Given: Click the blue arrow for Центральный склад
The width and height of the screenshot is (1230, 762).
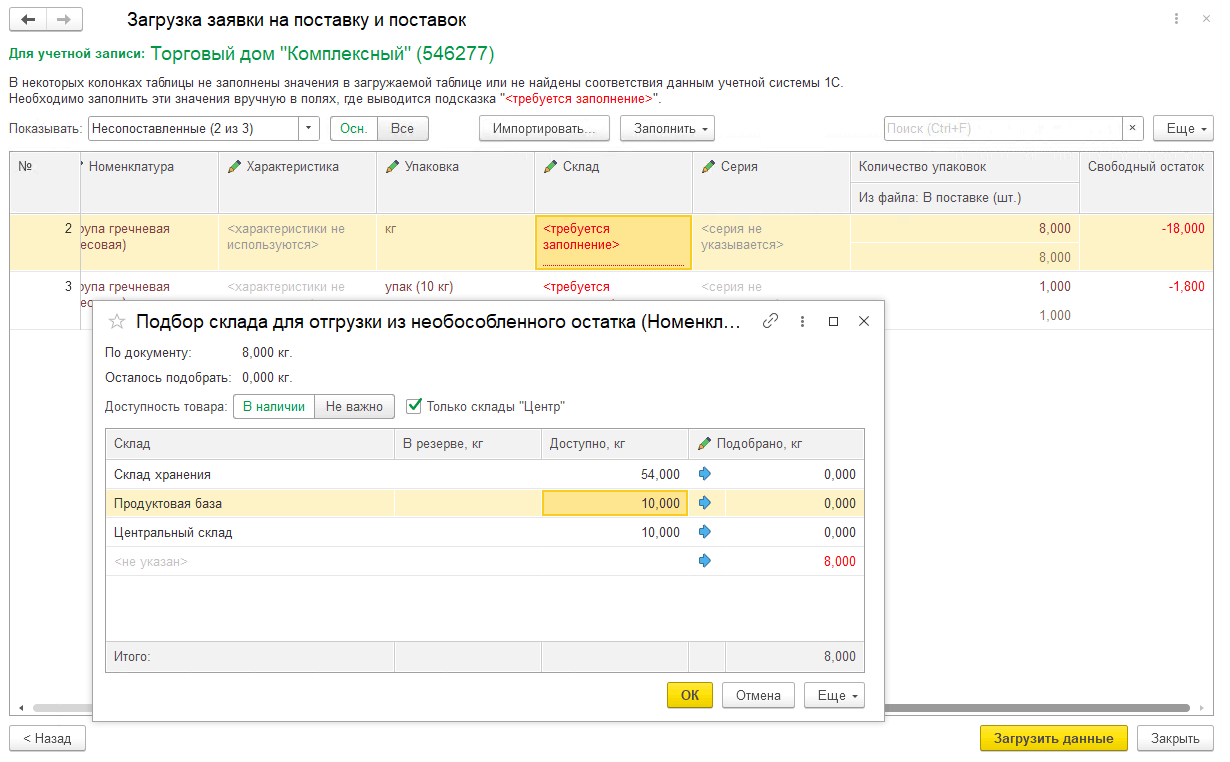Looking at the screenshot, I should click(x=705, y=532).
